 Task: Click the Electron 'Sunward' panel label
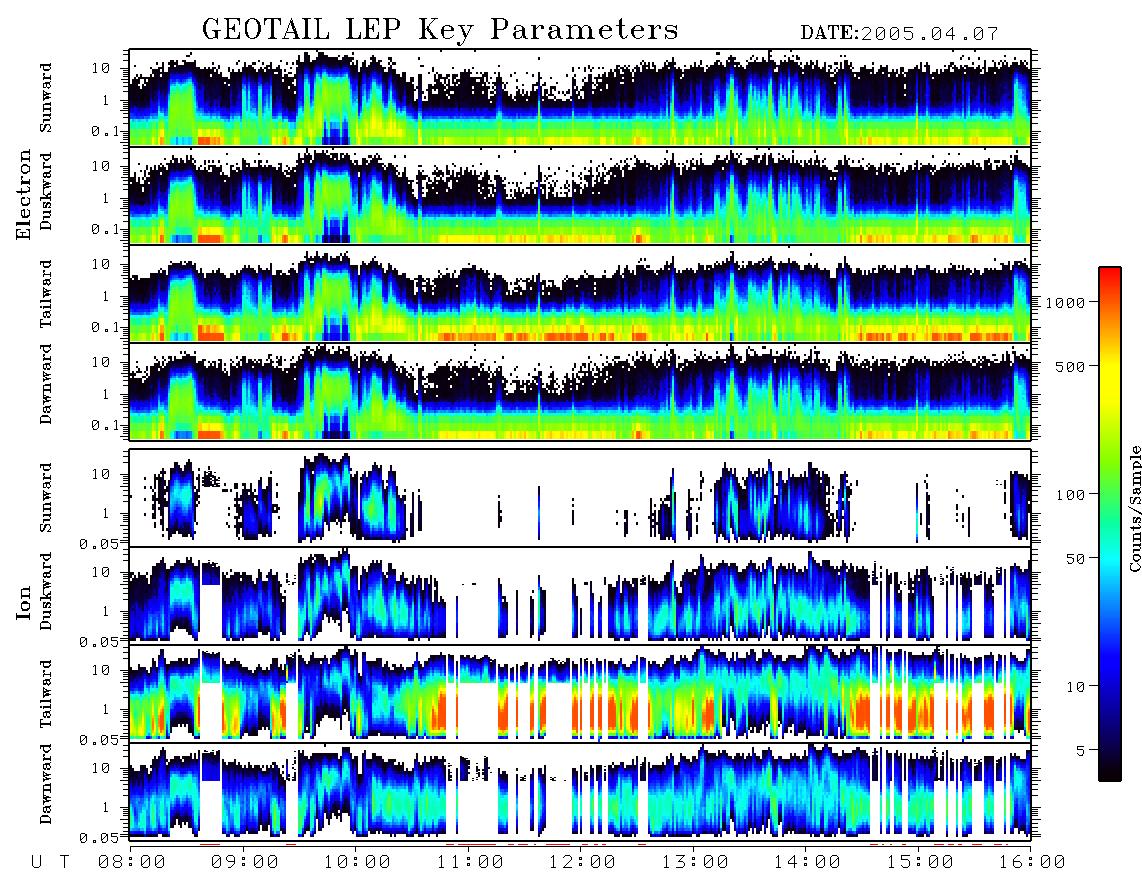[x=46, y=98]
